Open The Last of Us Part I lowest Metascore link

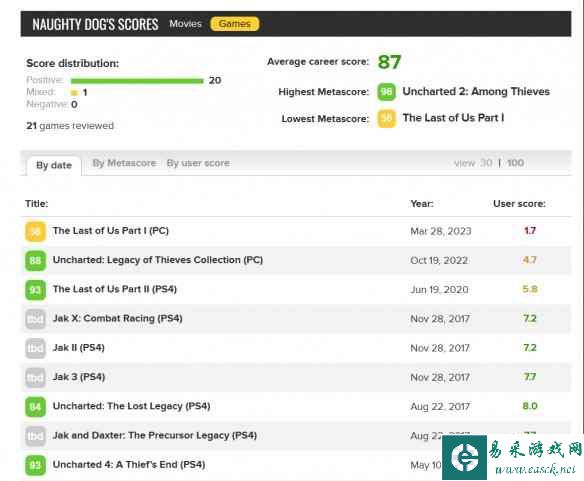pos(453,118)
